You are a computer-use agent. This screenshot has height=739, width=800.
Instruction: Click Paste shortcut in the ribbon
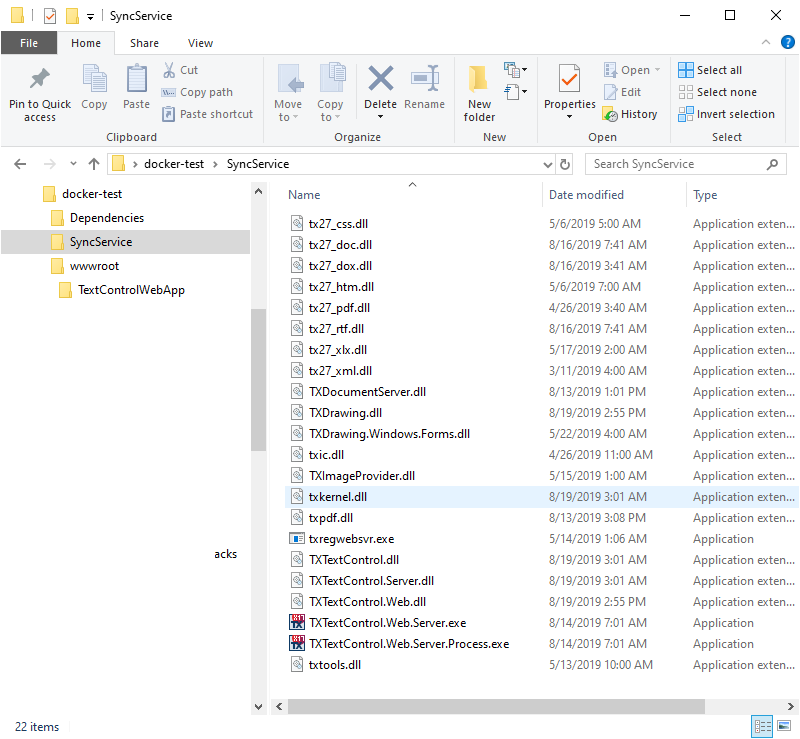tap(207, 114)
